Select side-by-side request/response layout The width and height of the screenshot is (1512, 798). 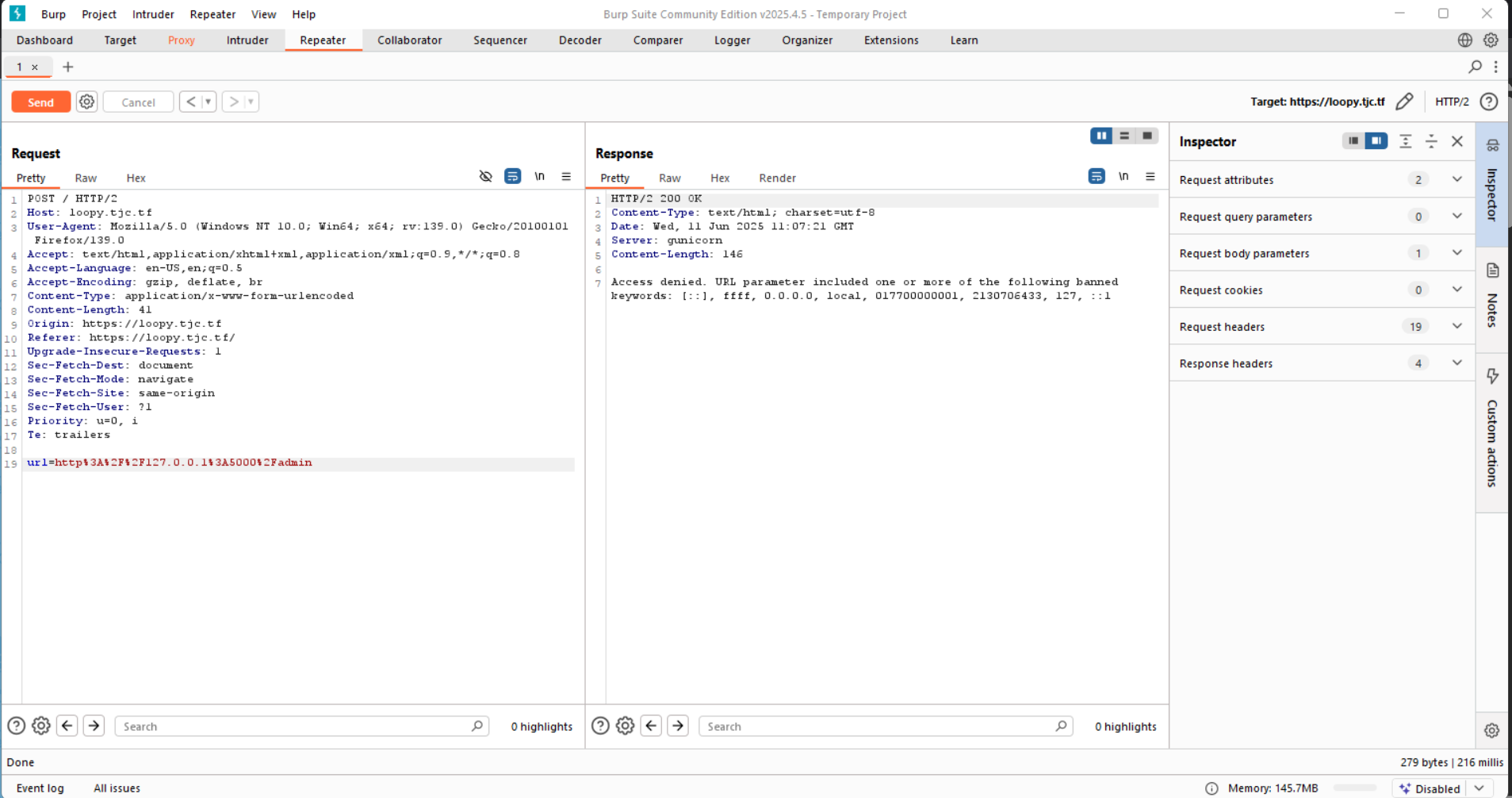point(1101,136)
